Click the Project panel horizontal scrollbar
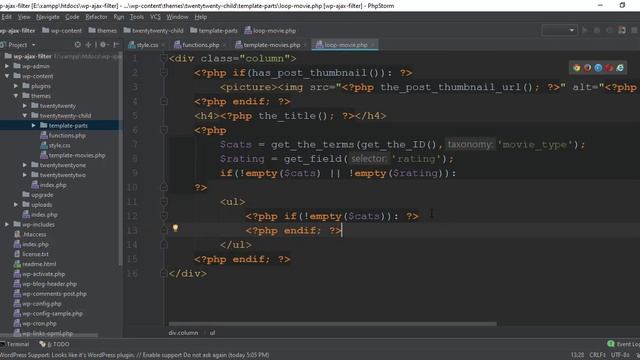Image resolution: width=640 pixels, height=360 pixels. (x=49, y=336)
